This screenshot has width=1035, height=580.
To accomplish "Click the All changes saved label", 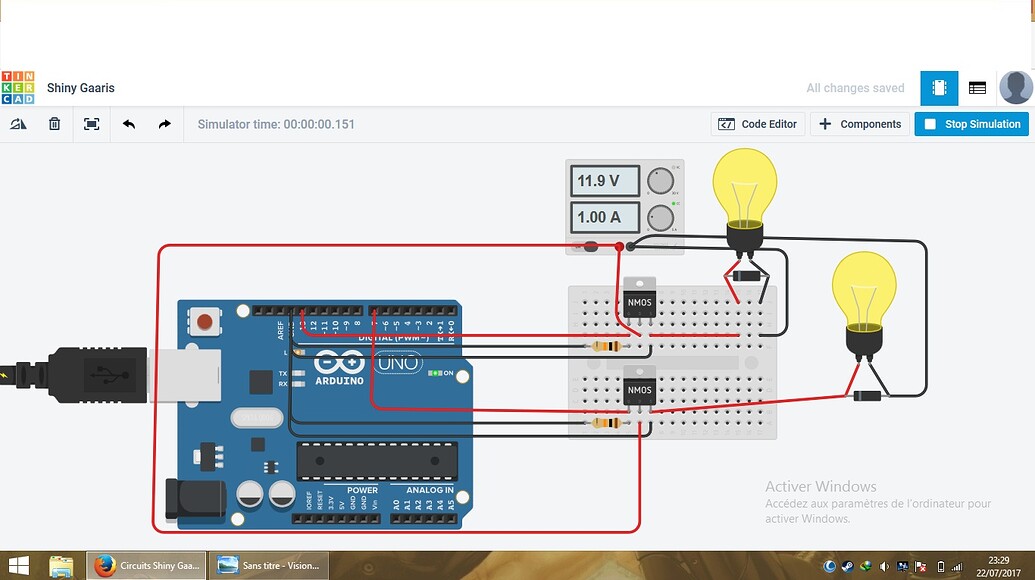I will (x=855, y=87).
